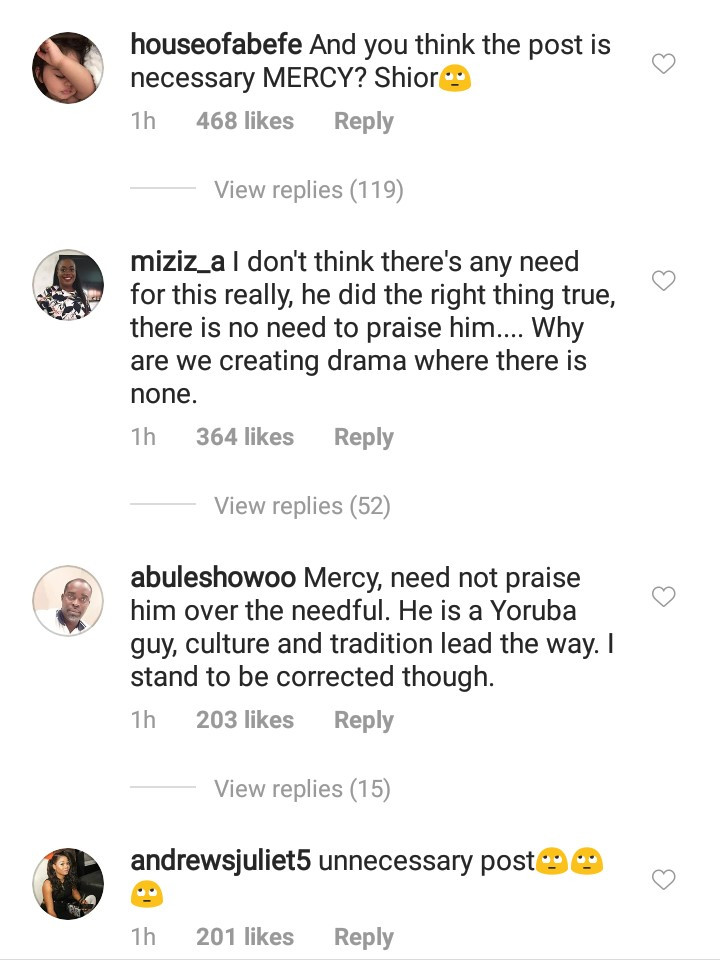The width and height of the screenshot is (720, 960).
Task: View who liked via 468 likes
Action: 245,122
